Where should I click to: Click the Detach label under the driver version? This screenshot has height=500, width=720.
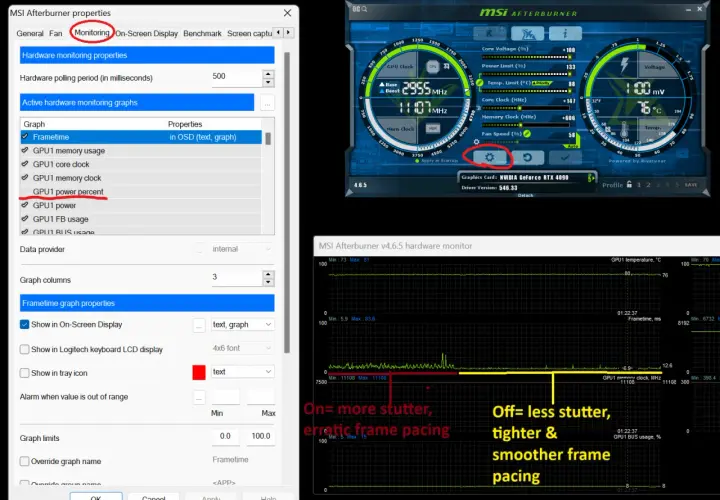click(525, 195)
